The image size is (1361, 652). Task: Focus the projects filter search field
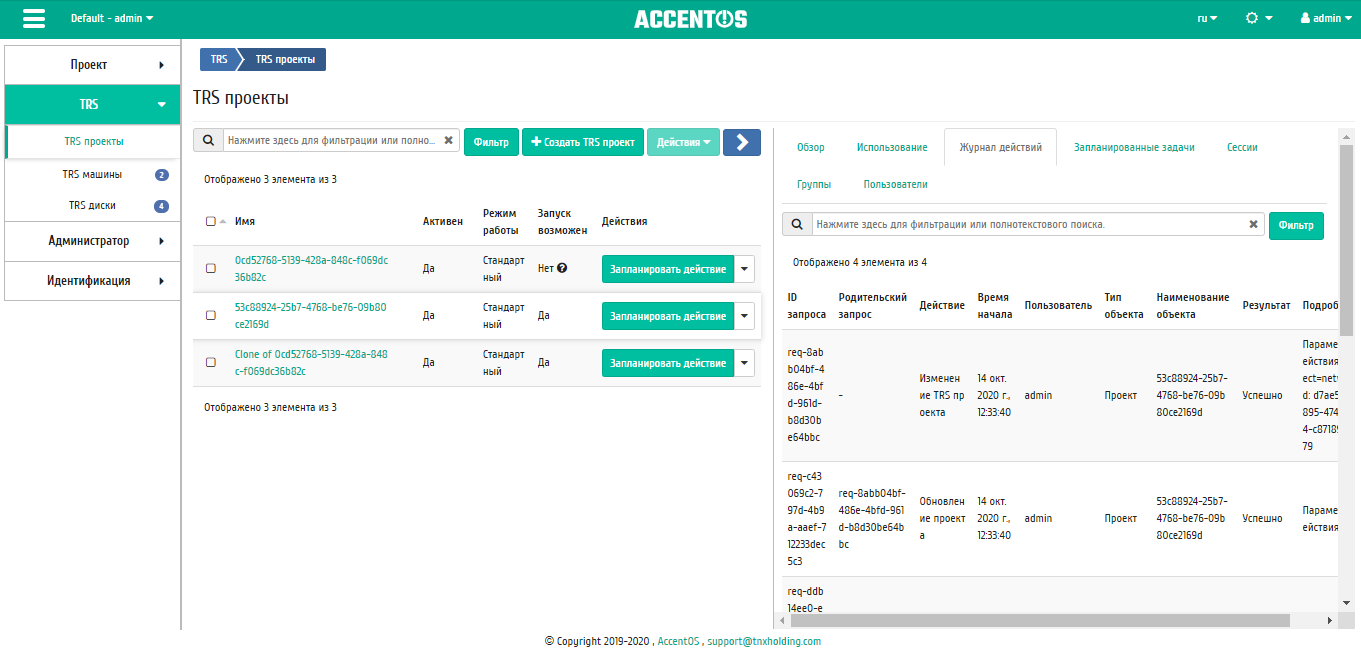(331, 141)
